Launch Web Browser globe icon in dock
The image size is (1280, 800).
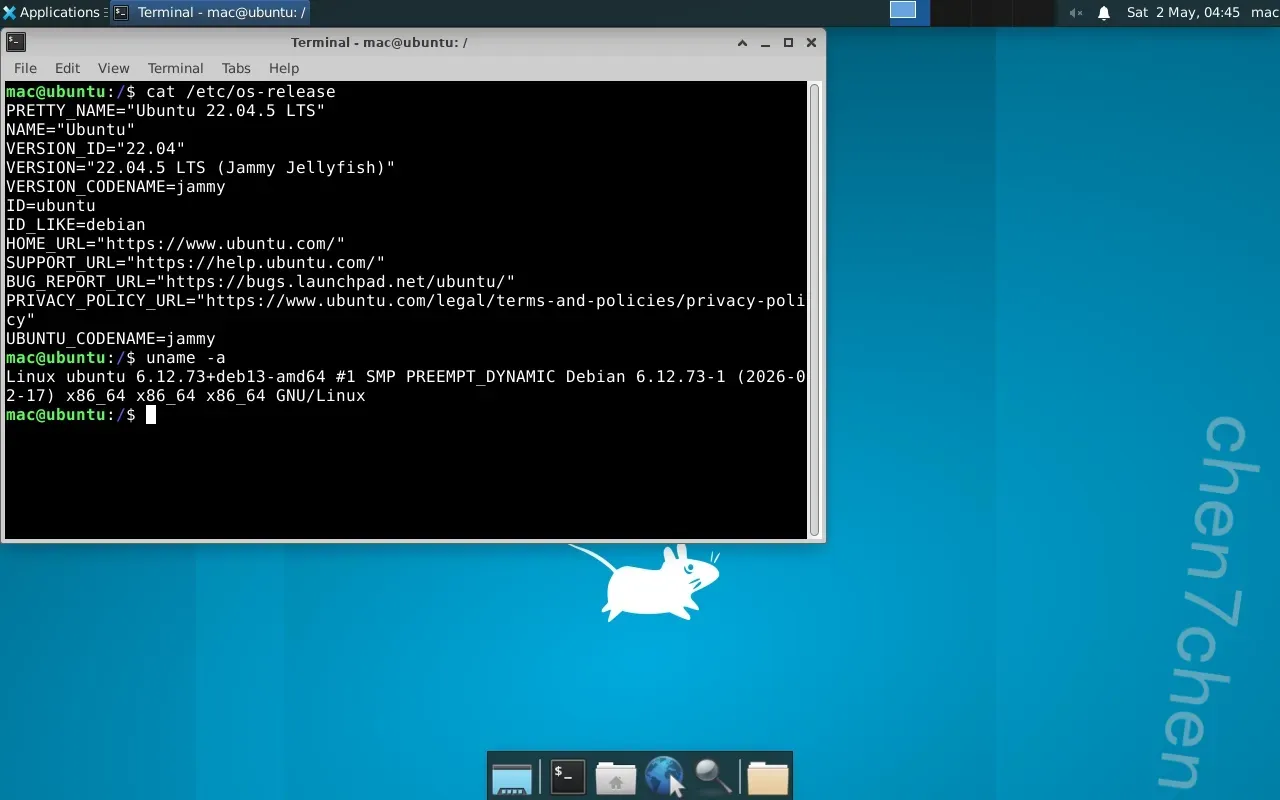pos(664,776)
